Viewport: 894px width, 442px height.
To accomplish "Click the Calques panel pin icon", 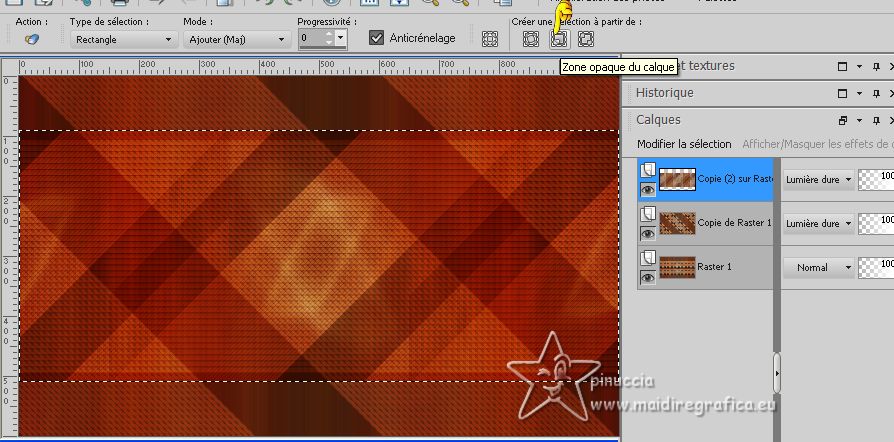I will point(876,120).
